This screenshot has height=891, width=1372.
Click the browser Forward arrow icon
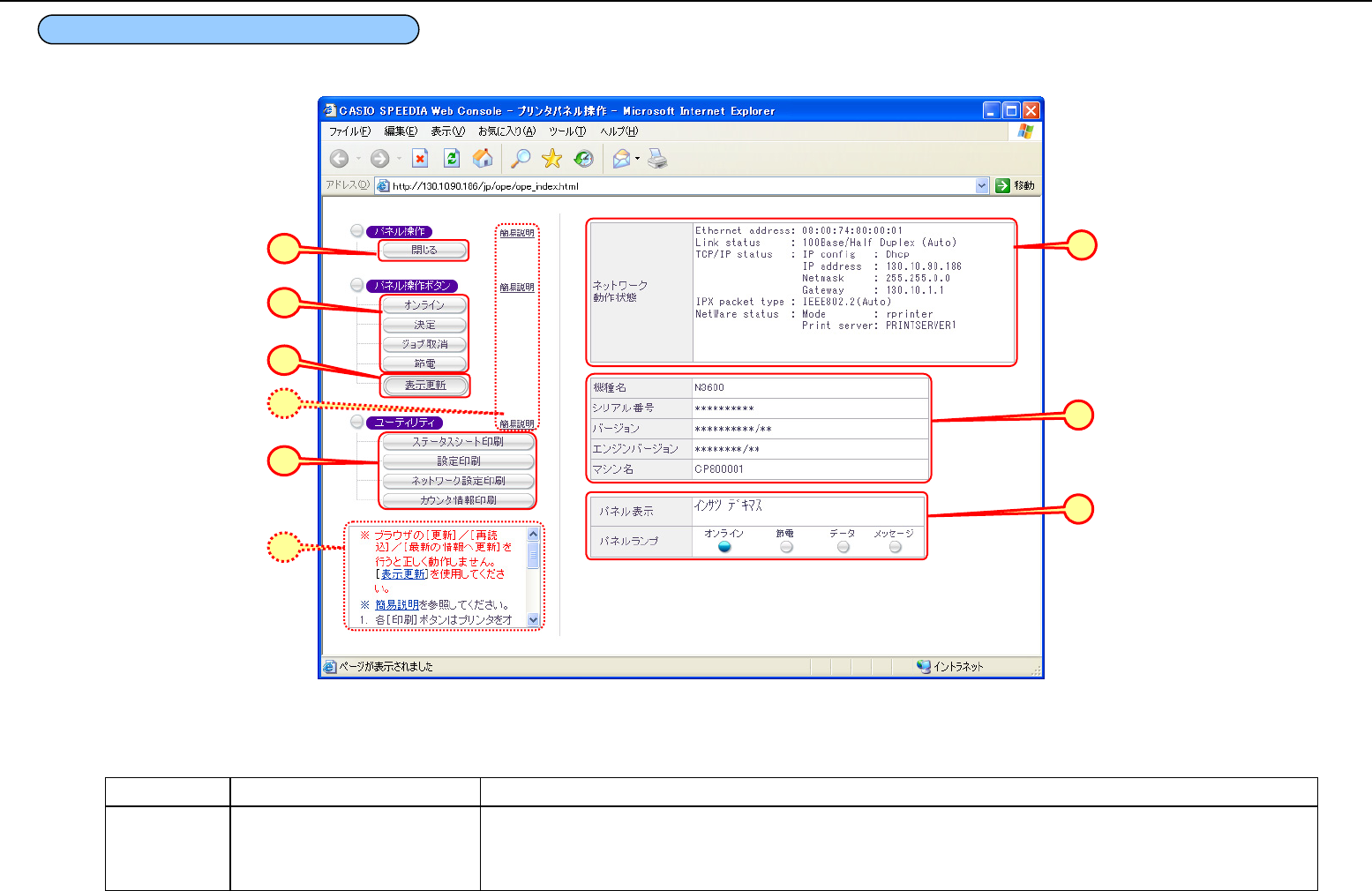(x=379, y=159)
